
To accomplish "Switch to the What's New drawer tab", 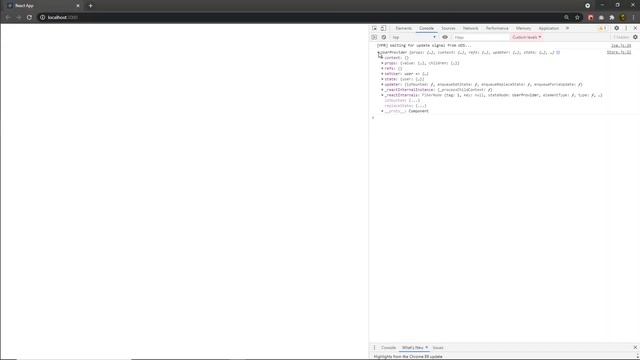I will coord(412,347).
